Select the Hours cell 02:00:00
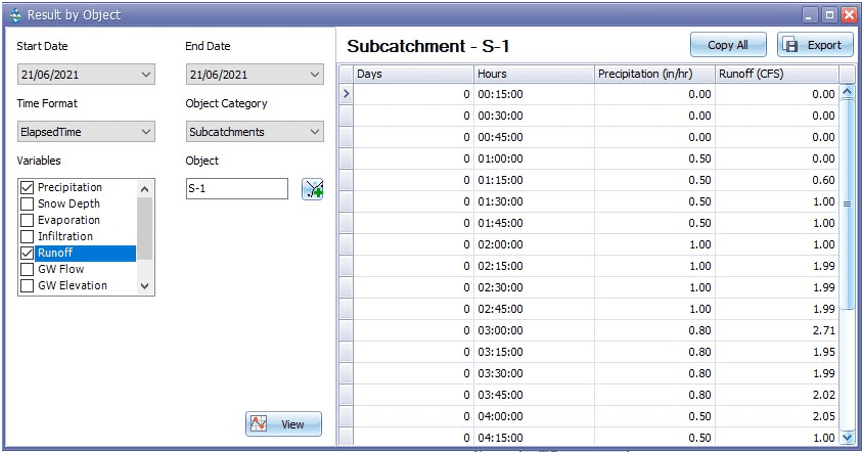The width and height of the screenshot is (864, 452). pos(534,245)
